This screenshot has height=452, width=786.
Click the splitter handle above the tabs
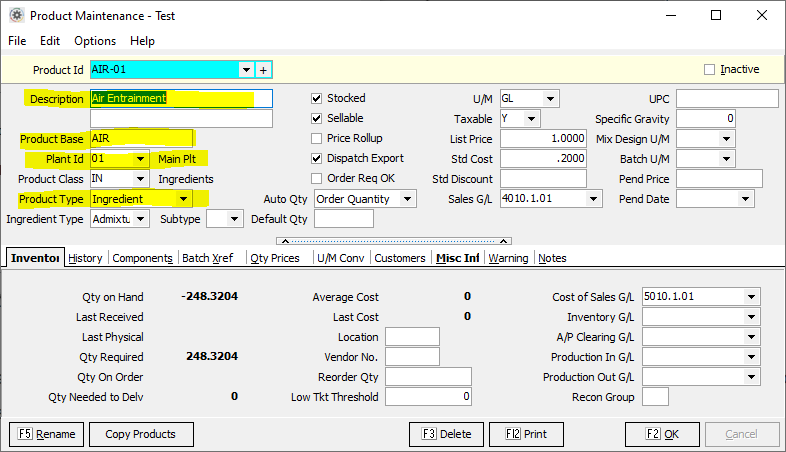tap(393, 240)
